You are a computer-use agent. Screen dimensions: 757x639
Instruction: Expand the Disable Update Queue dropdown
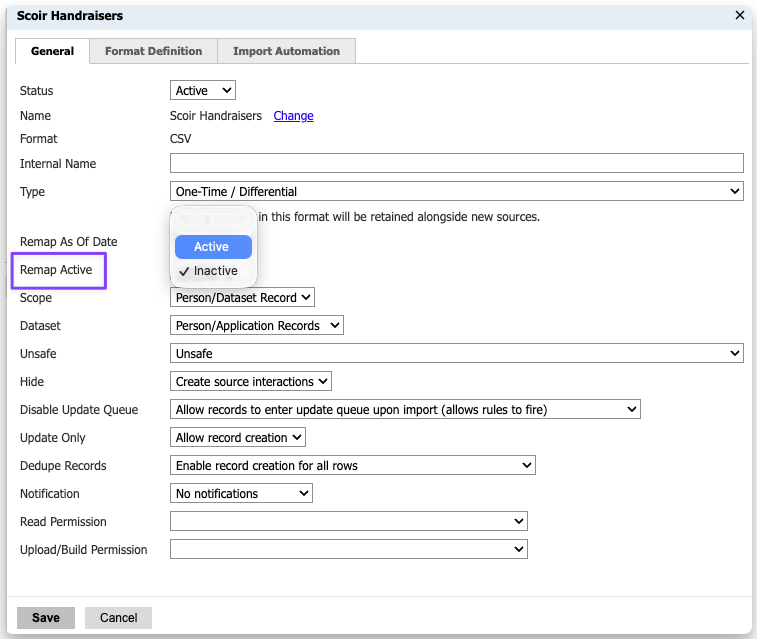tap(405, 409)
